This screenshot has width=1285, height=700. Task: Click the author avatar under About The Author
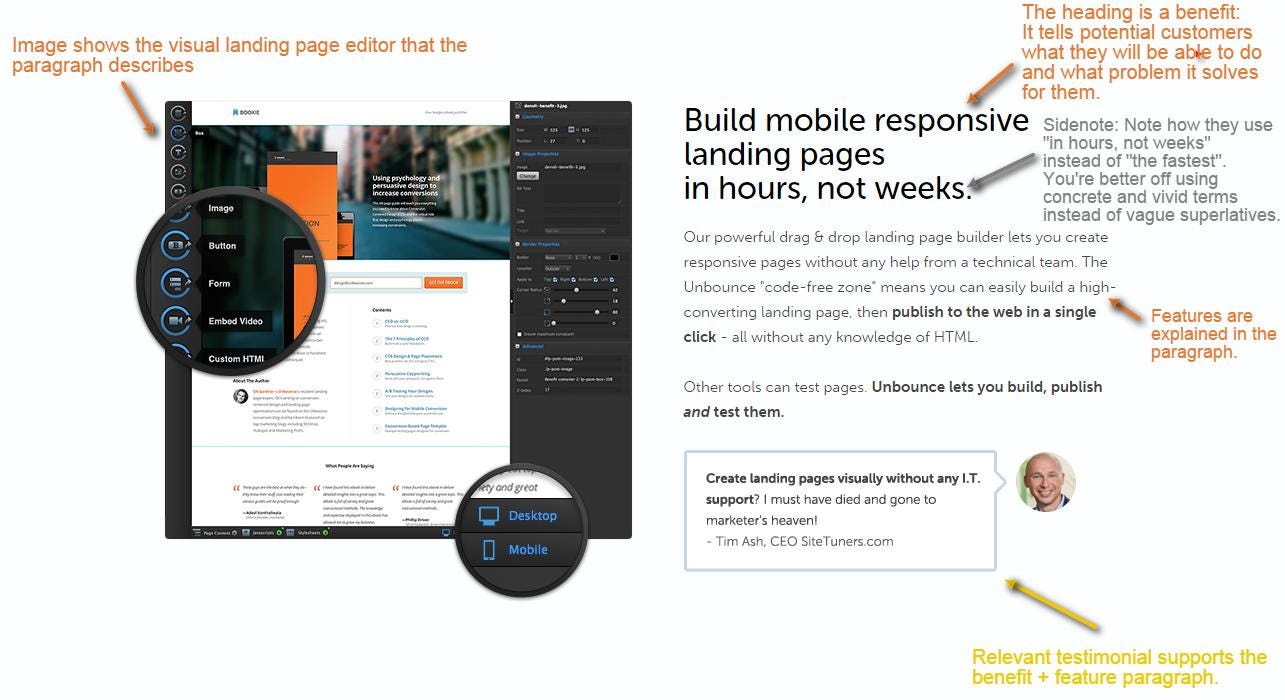pos(240,396)
